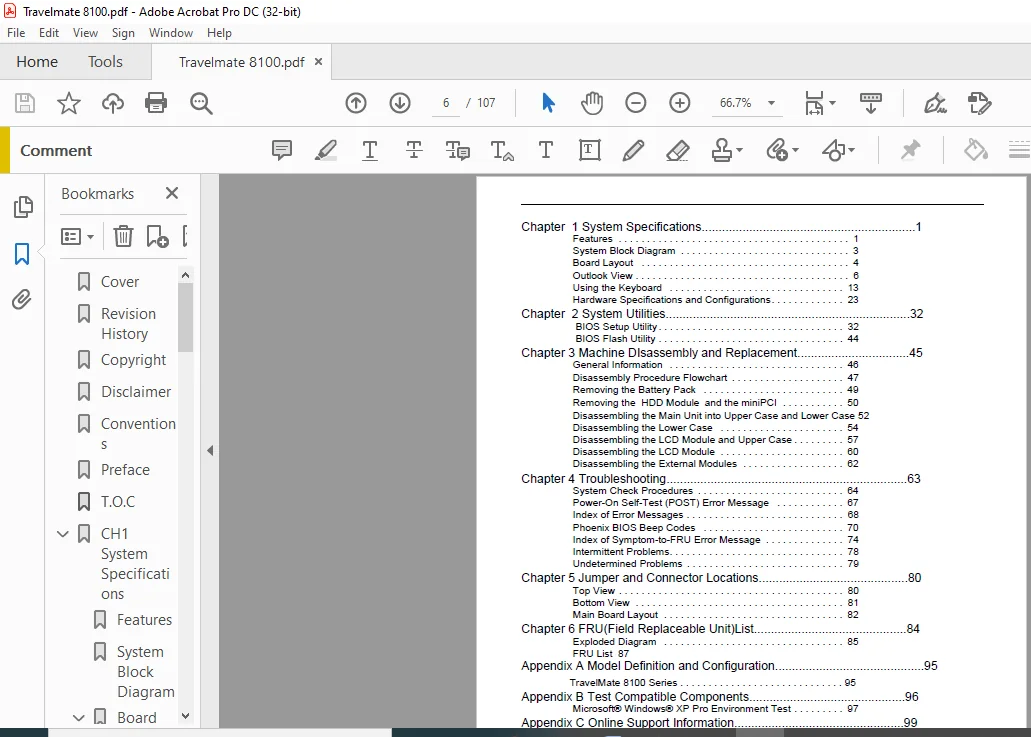This screenshot has width=1031, height=737.
Task: Jump to the Cover bookmark
Action: 120,281
